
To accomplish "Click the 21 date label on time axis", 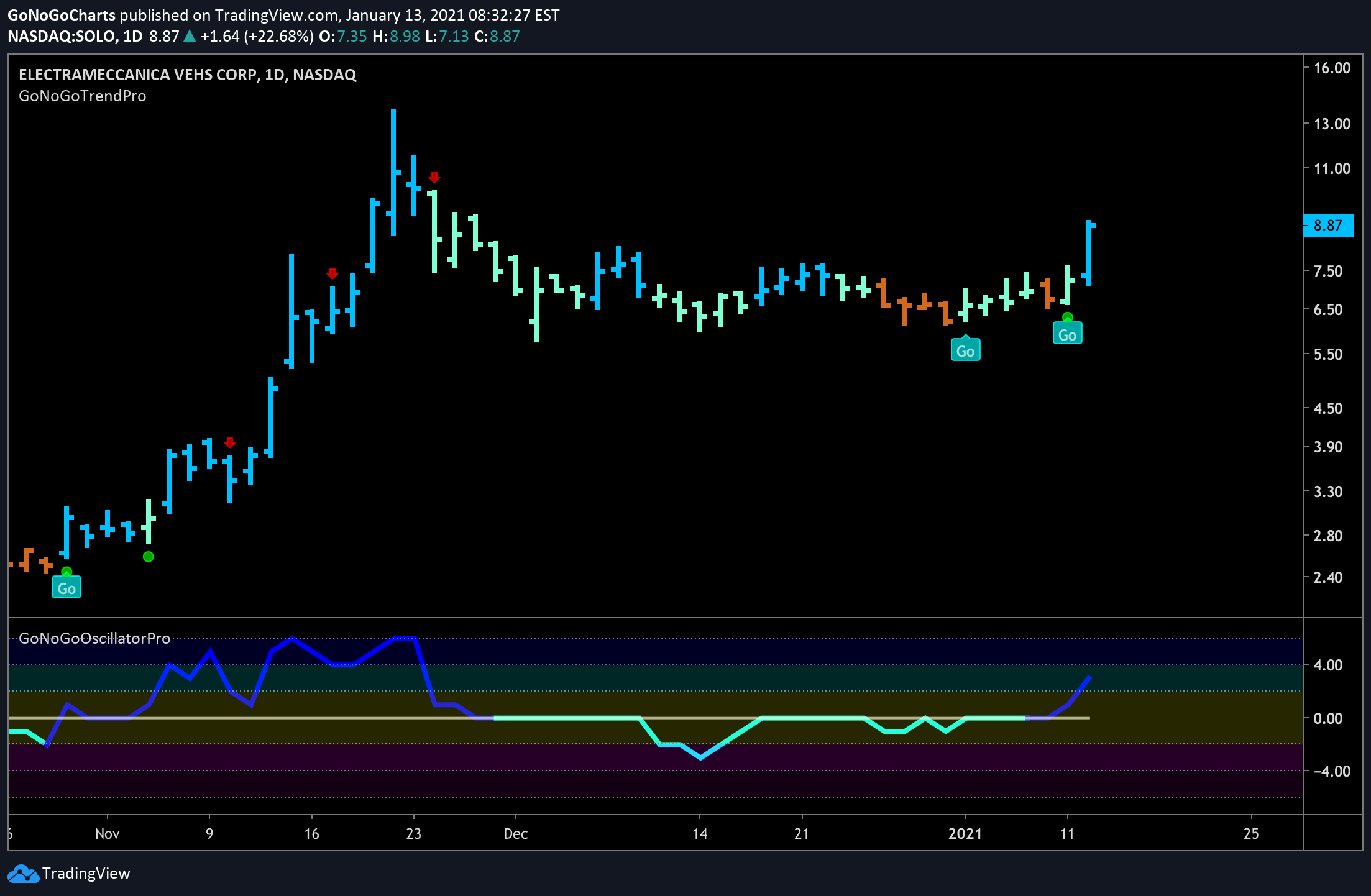I will pos(802,834).
